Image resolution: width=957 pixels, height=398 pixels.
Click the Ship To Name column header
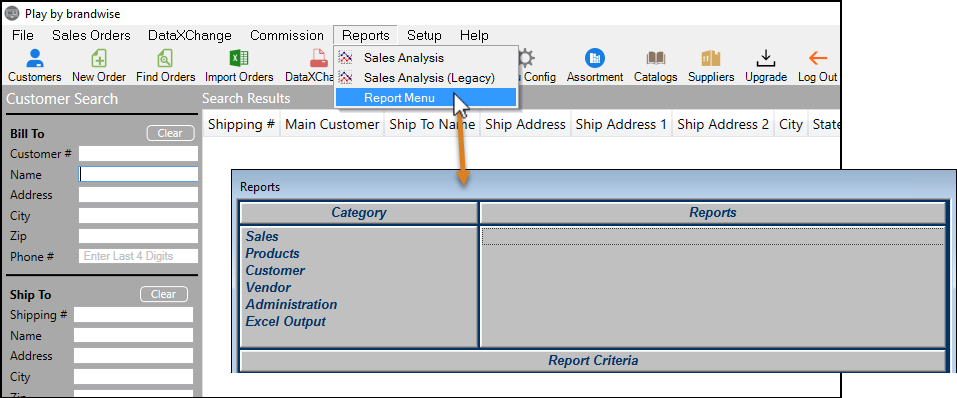[x=432, y=125]
